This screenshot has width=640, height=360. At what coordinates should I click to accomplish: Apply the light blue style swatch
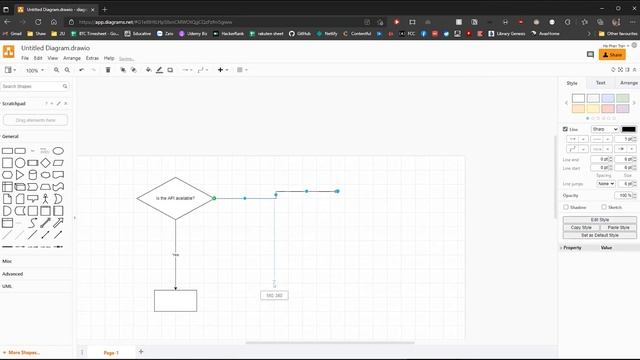(x=608, y=98)
